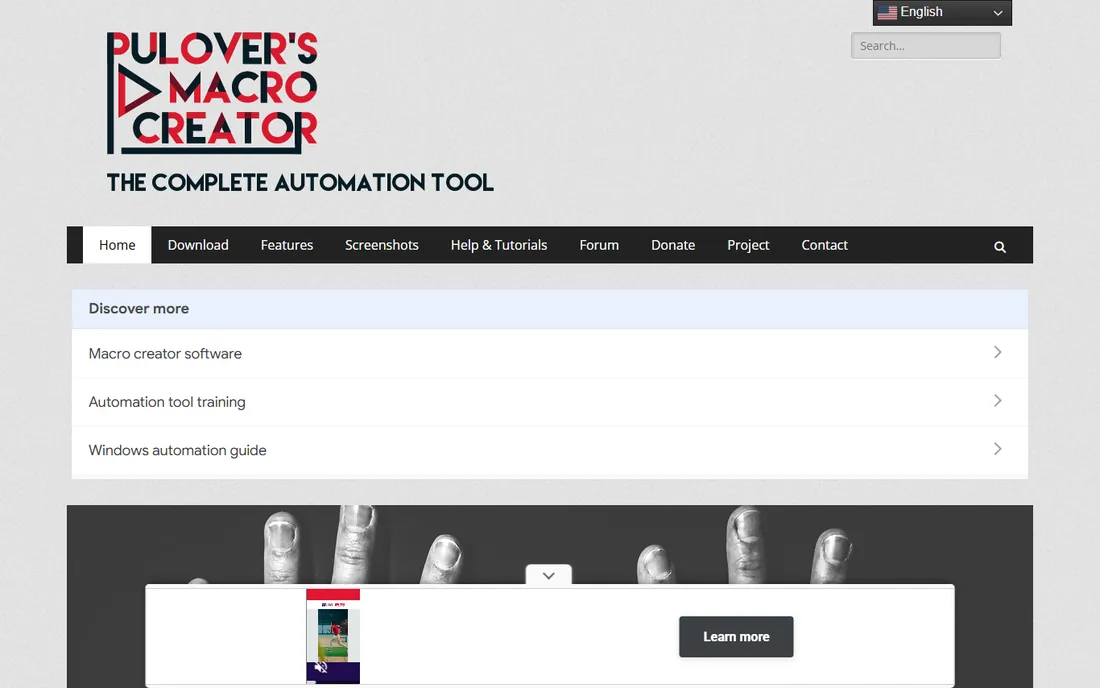The width and height of the screenshot is (1100, 688).
Task: Click the baseball ad video thumbnail
Action: (x=333, y=636)
